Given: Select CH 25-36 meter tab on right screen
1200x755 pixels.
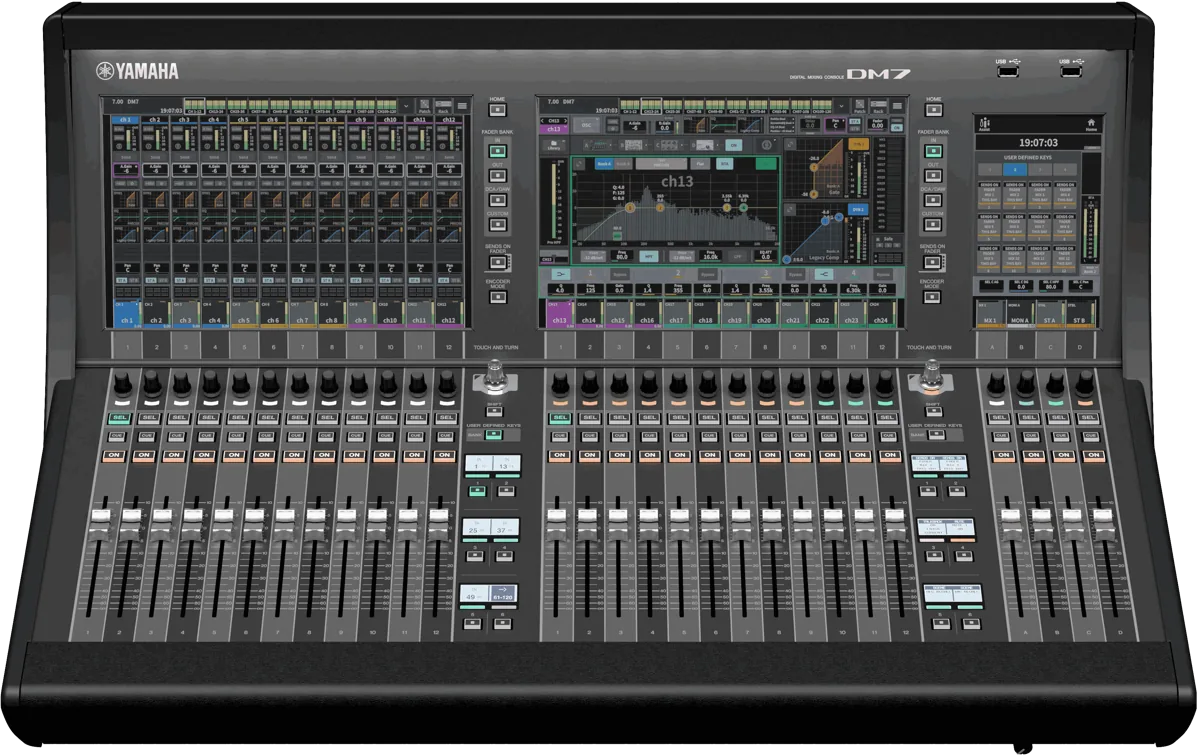Looking at the screenshot, I should point(672,105).
